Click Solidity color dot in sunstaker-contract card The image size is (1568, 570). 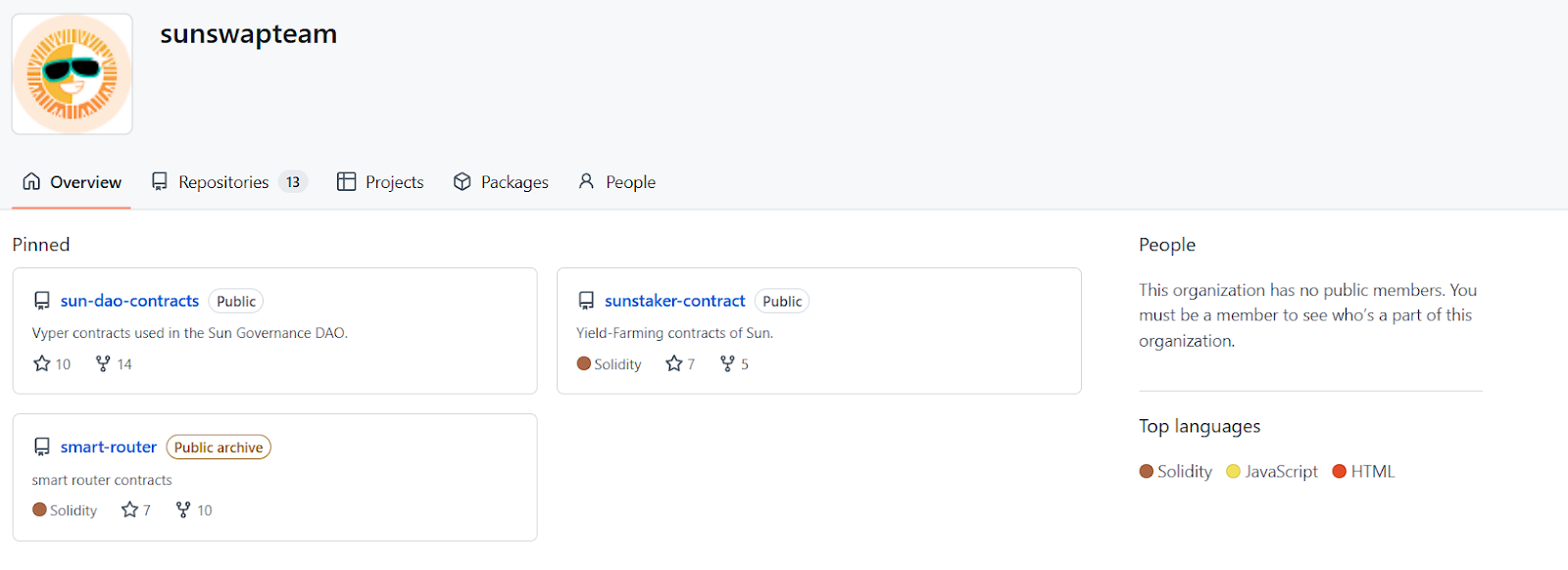point(584,363)
